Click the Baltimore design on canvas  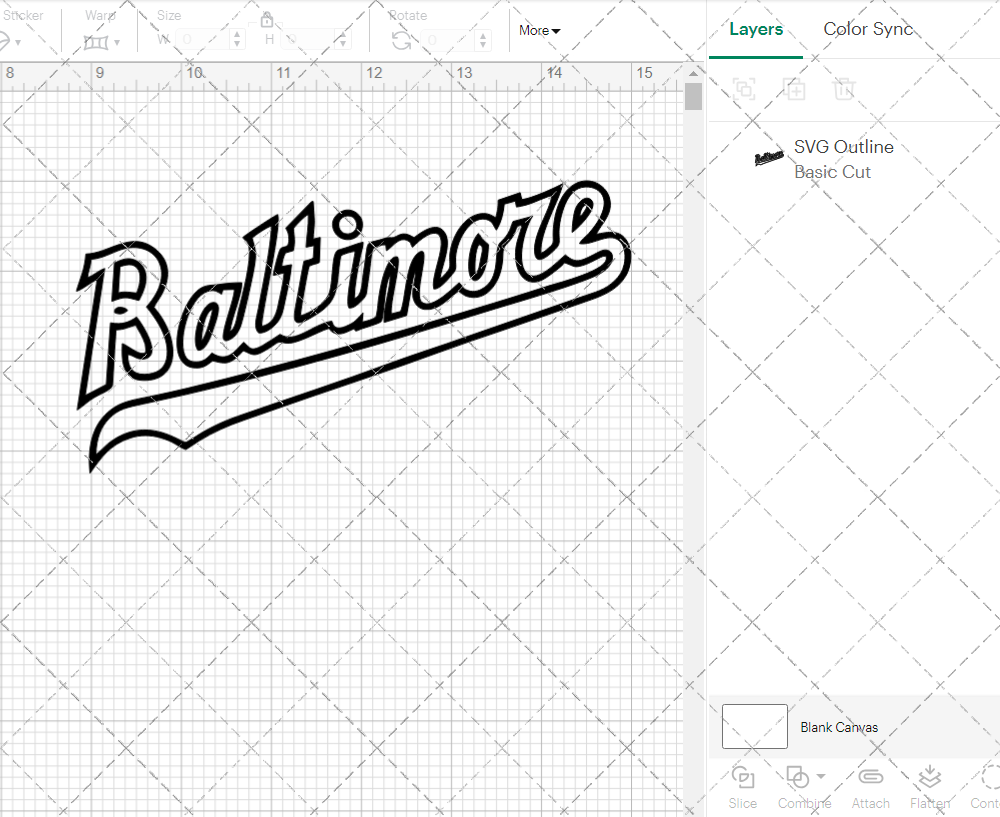350,300
